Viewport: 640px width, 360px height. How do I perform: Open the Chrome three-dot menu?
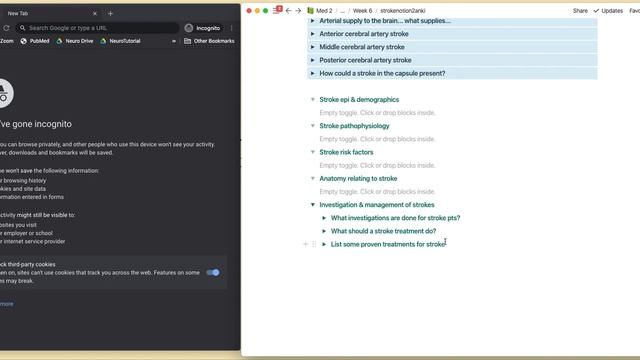coord(231,28)
